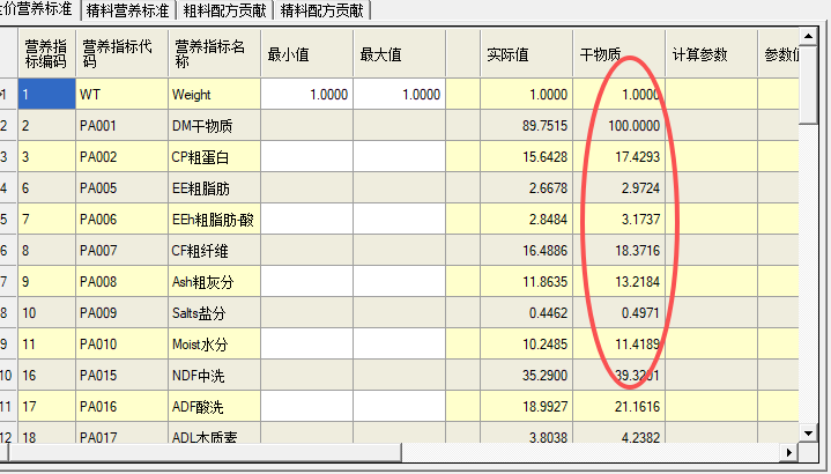The width and height of the screenshot is (831, 474).
Task: Click the 干物质 column header
Action: pos(619,54)
